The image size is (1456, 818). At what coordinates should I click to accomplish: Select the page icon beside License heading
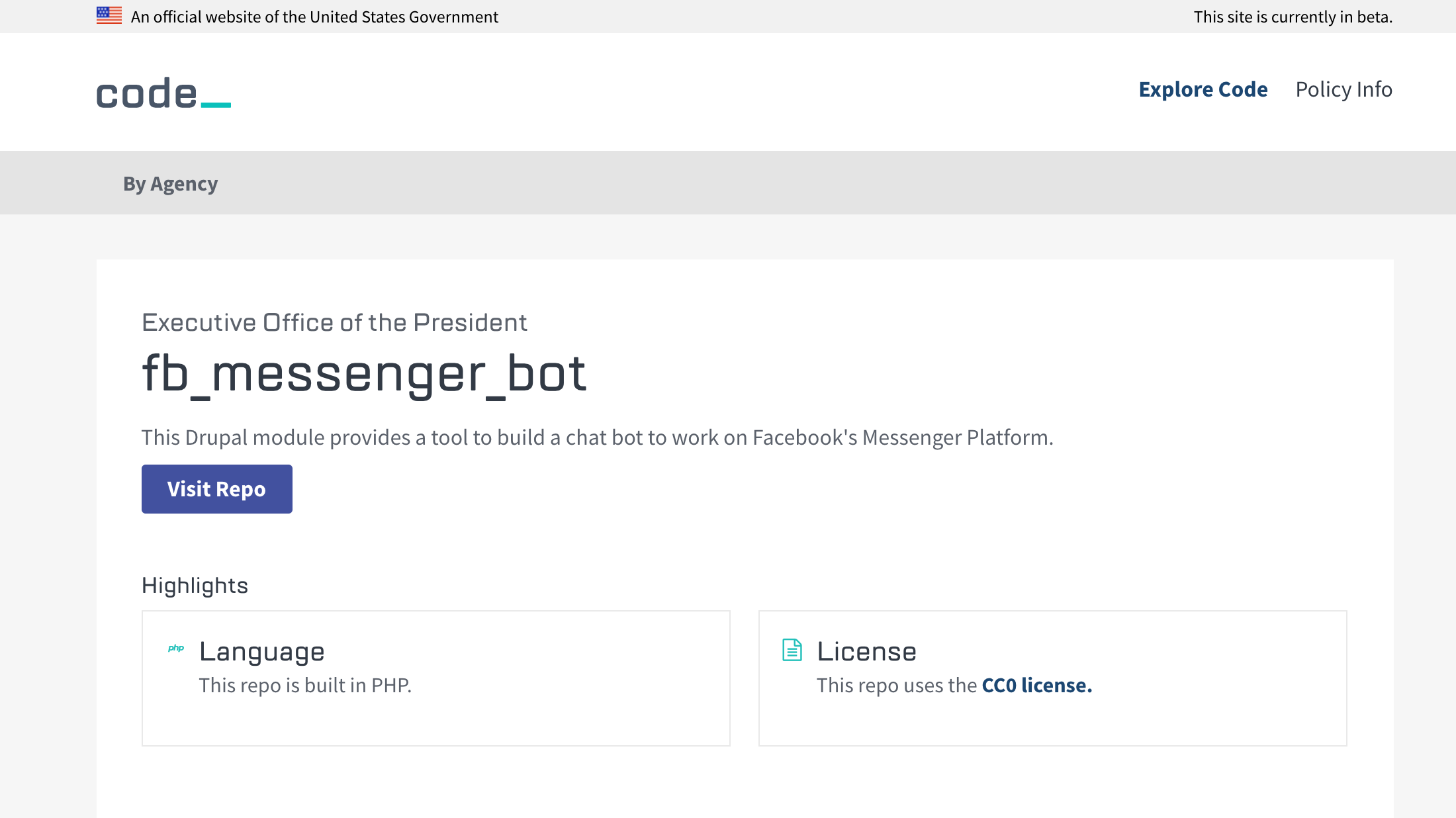792,650
